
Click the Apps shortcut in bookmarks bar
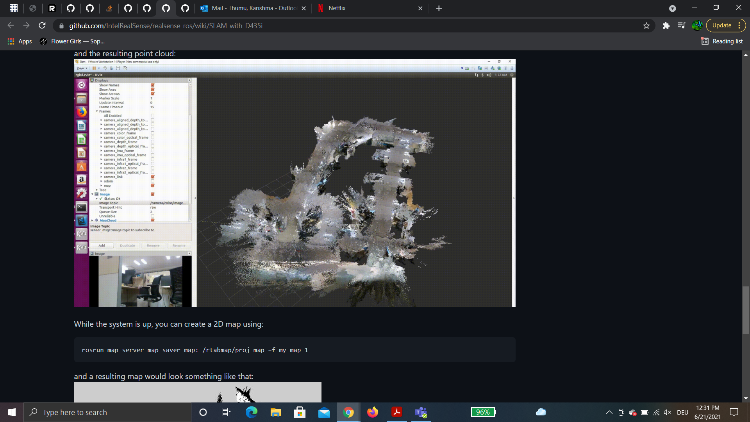point(20,41)
